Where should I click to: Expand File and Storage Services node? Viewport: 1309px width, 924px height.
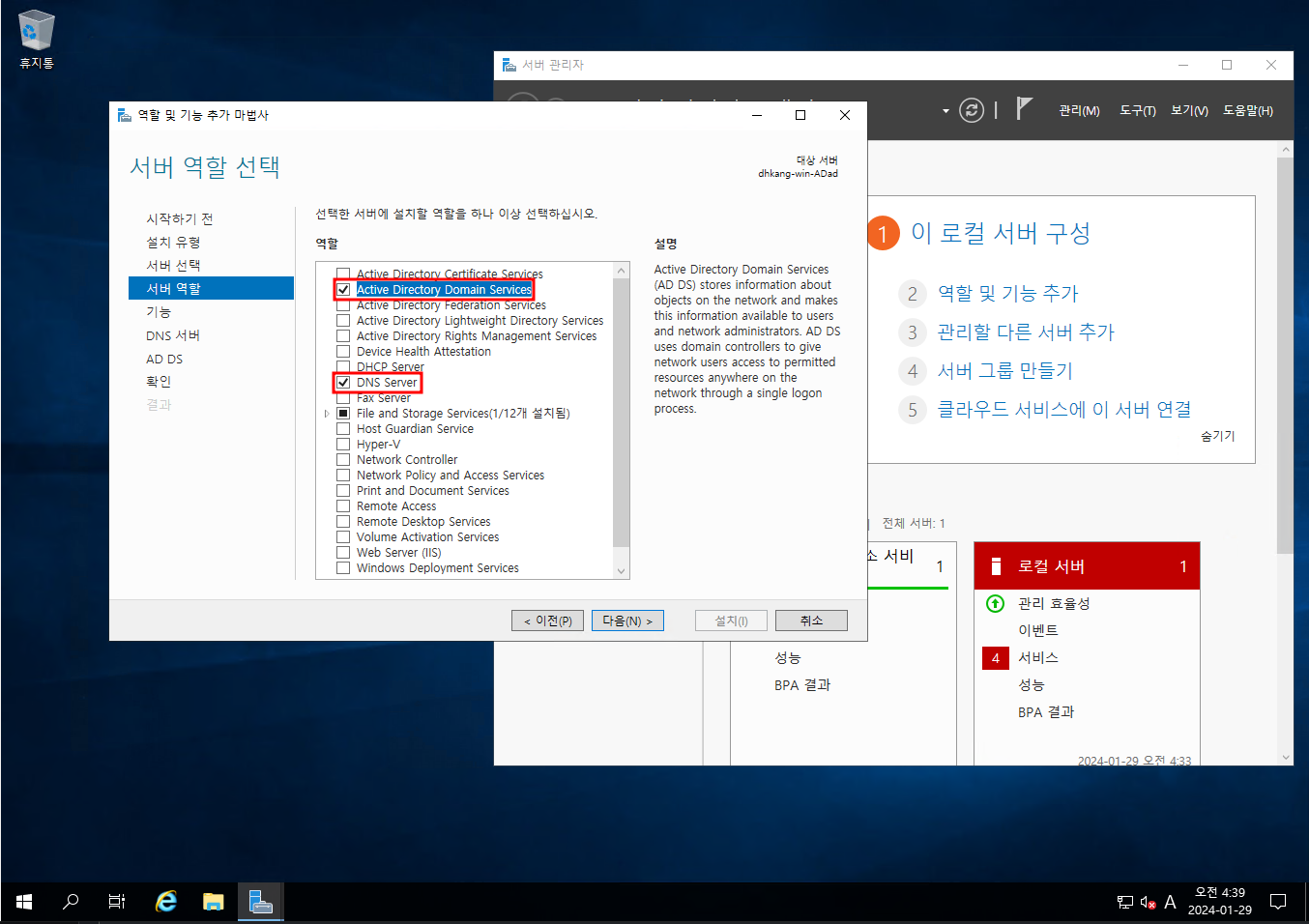[327, 413]
